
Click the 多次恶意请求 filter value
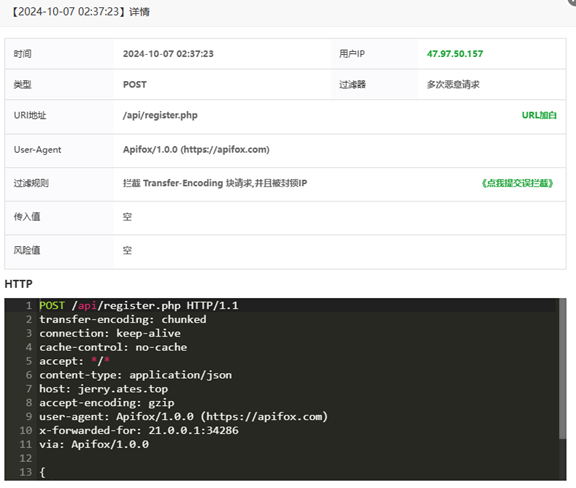pyautogui.click(x=453, y=85)
